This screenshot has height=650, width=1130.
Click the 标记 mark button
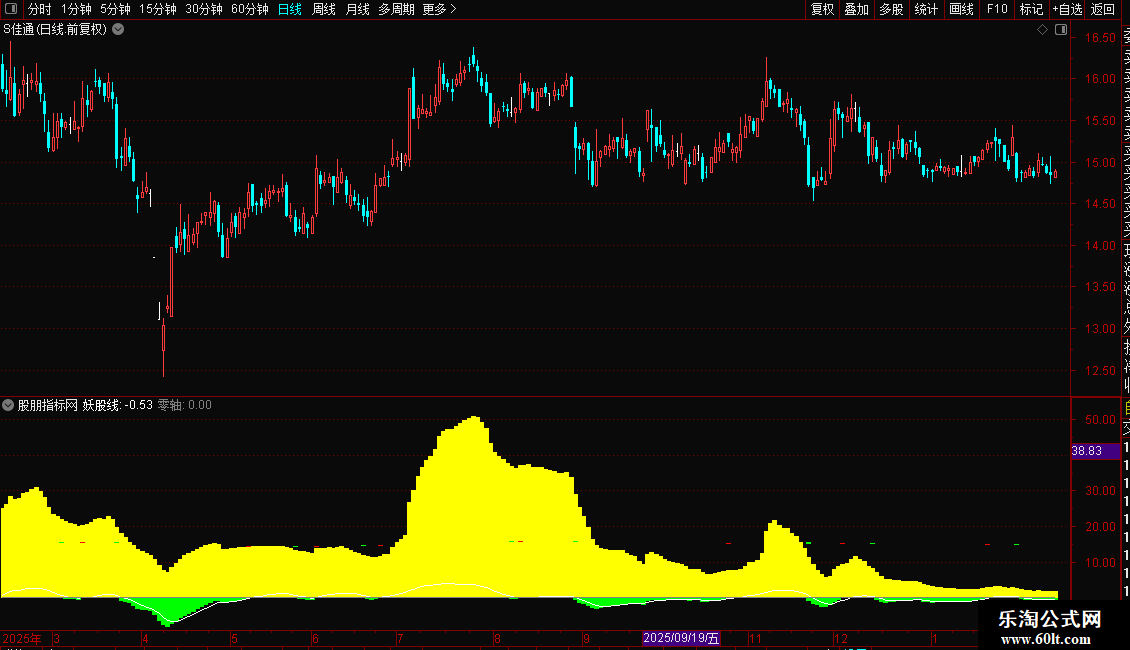pos(1031,9)
